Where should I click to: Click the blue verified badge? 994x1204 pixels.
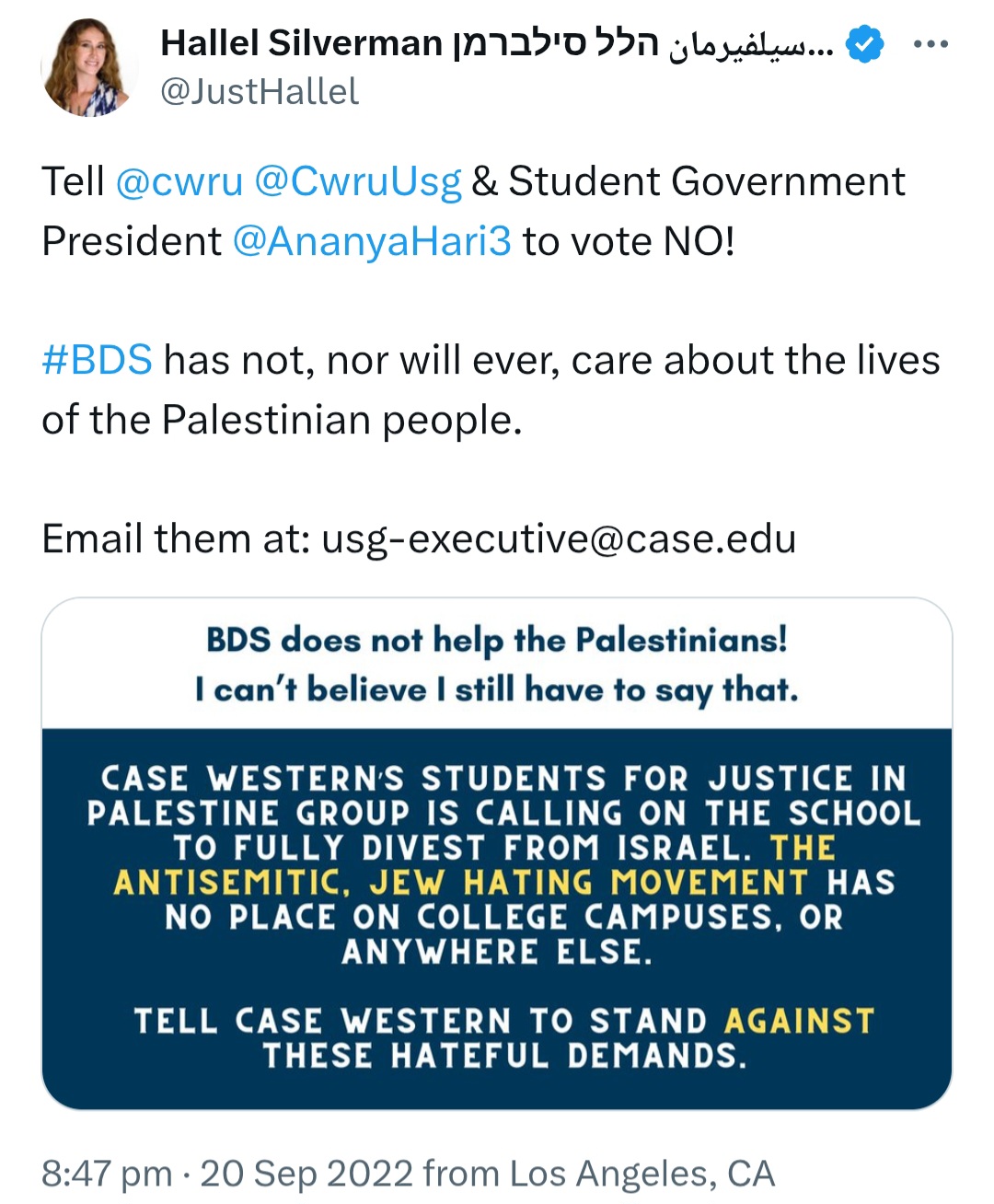[x=864, y=43]
